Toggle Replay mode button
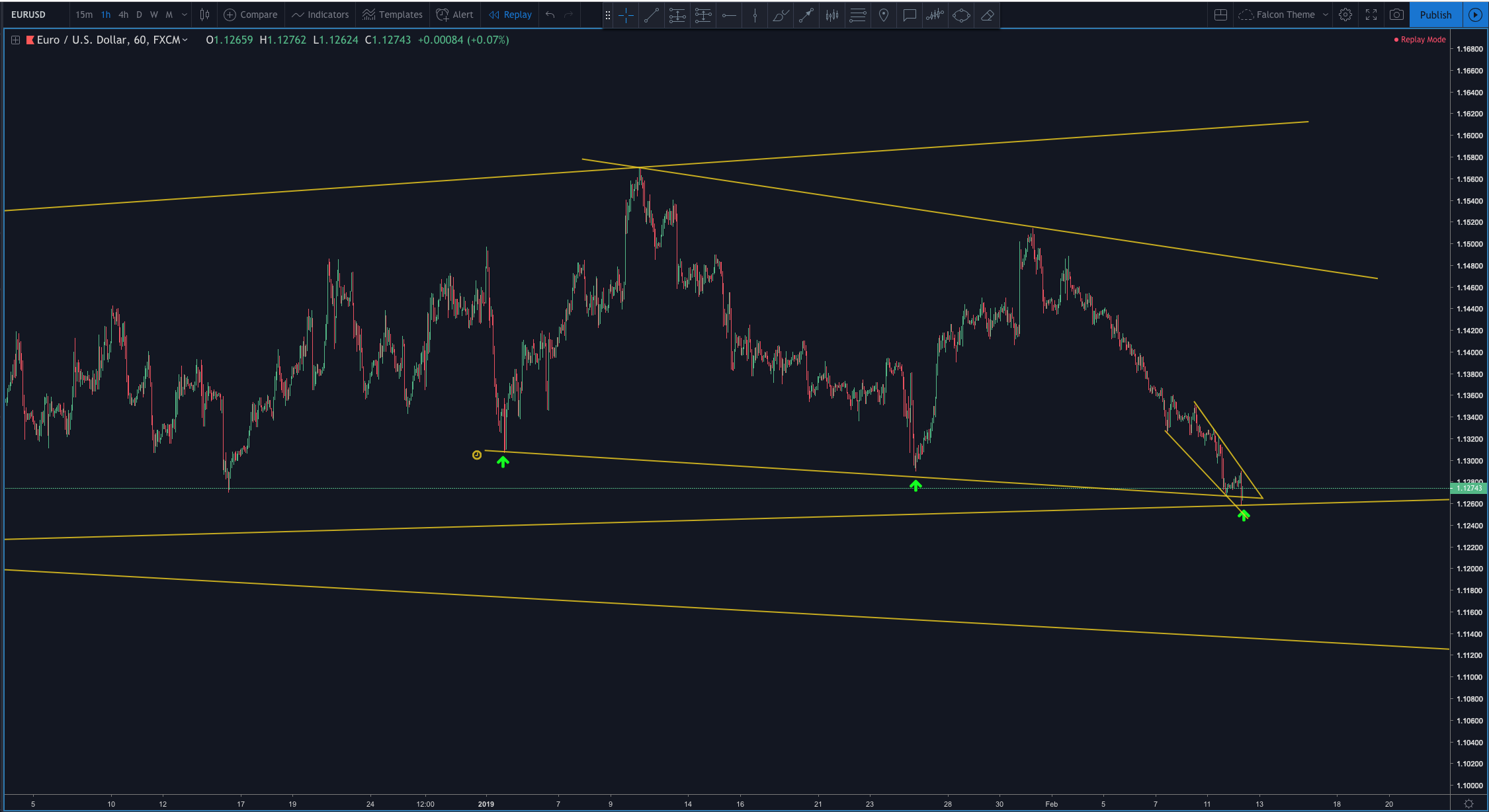This screenshot has width=1489, height=812. (x=511, y=15)
